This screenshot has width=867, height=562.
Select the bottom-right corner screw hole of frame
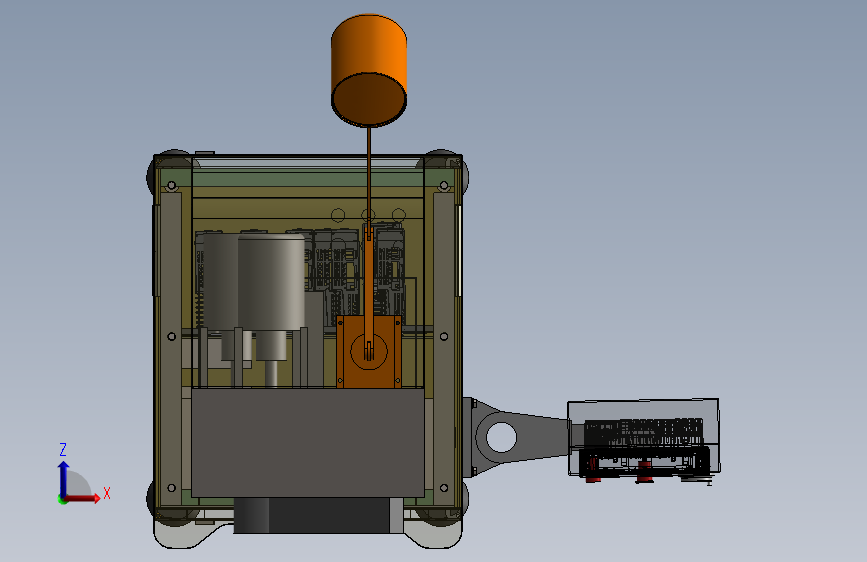444,488
